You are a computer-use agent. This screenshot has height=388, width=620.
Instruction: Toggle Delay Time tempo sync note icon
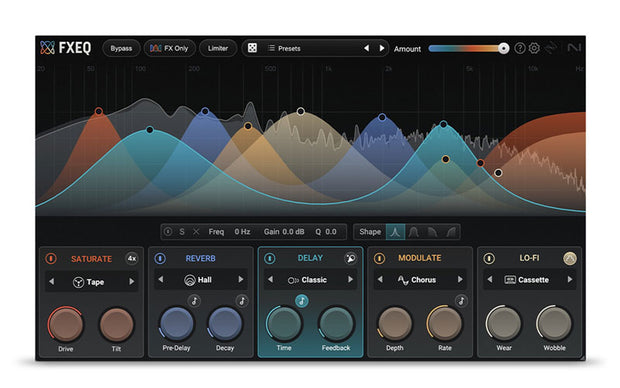pos(302,301)
